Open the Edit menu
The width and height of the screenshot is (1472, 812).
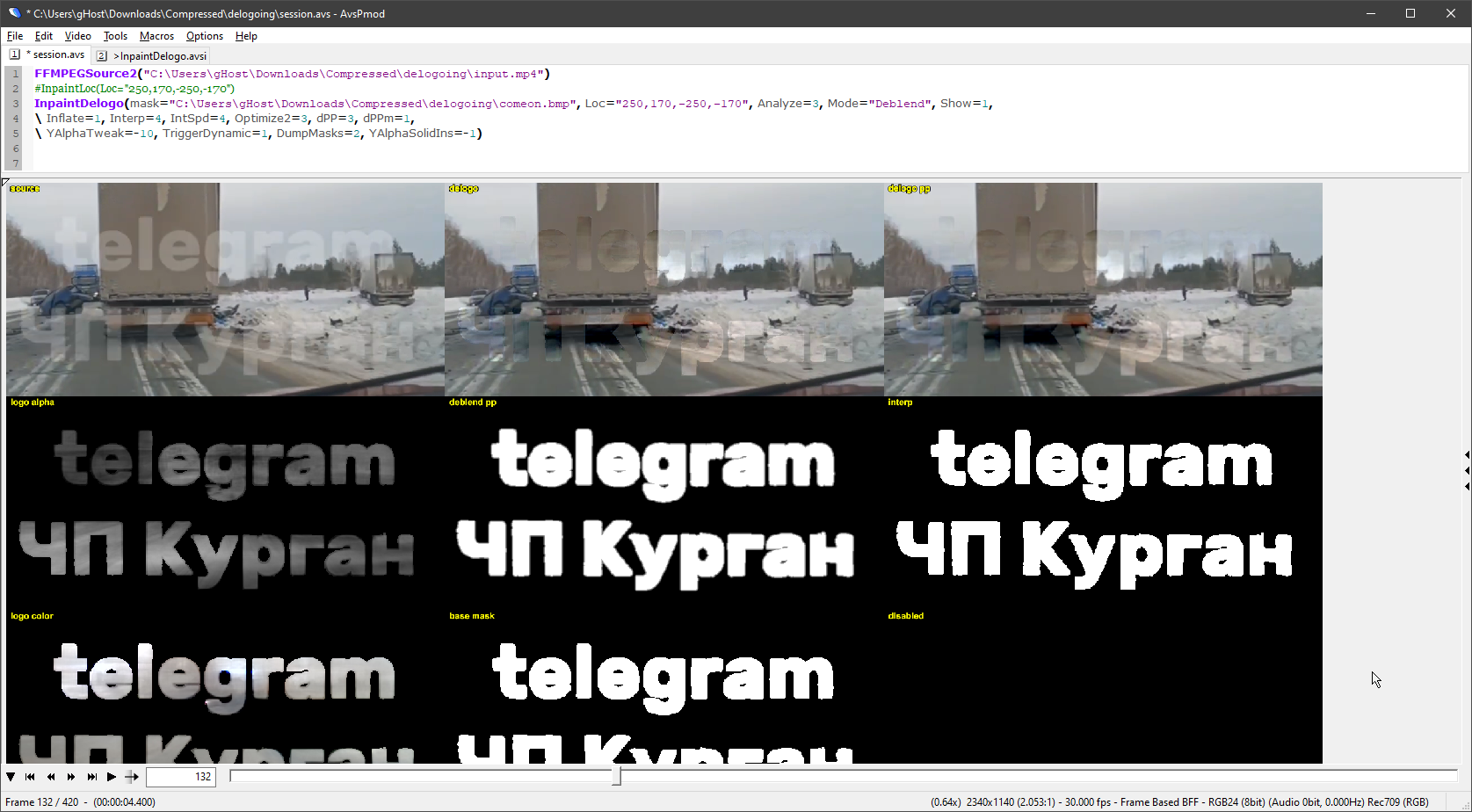tap(44, 36)
